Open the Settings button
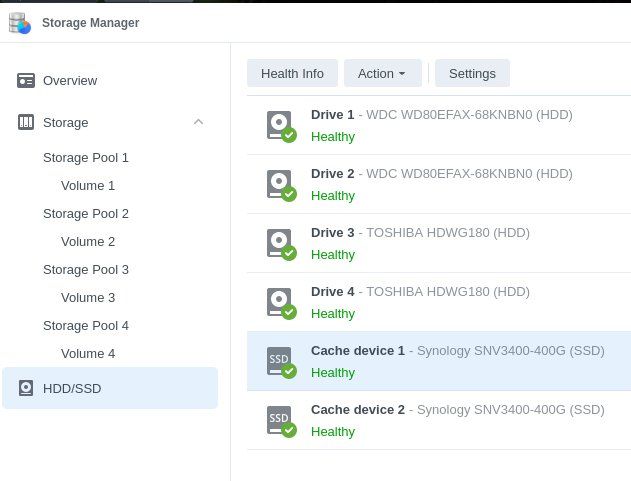Viewport: 631px width, 481px height. [472, 73]
